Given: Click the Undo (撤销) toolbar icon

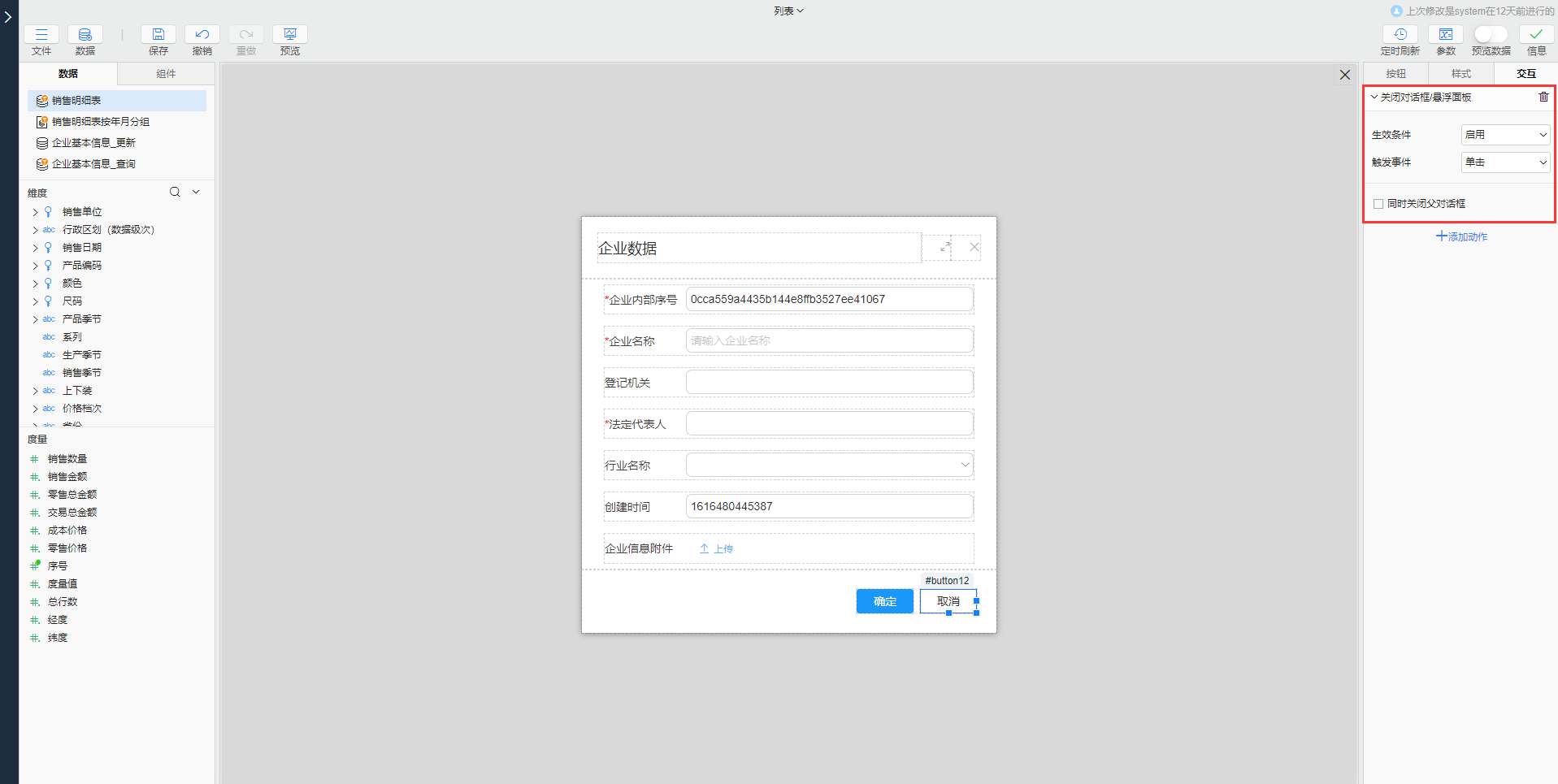Looking at the screenshot, I should click(202, 35).
